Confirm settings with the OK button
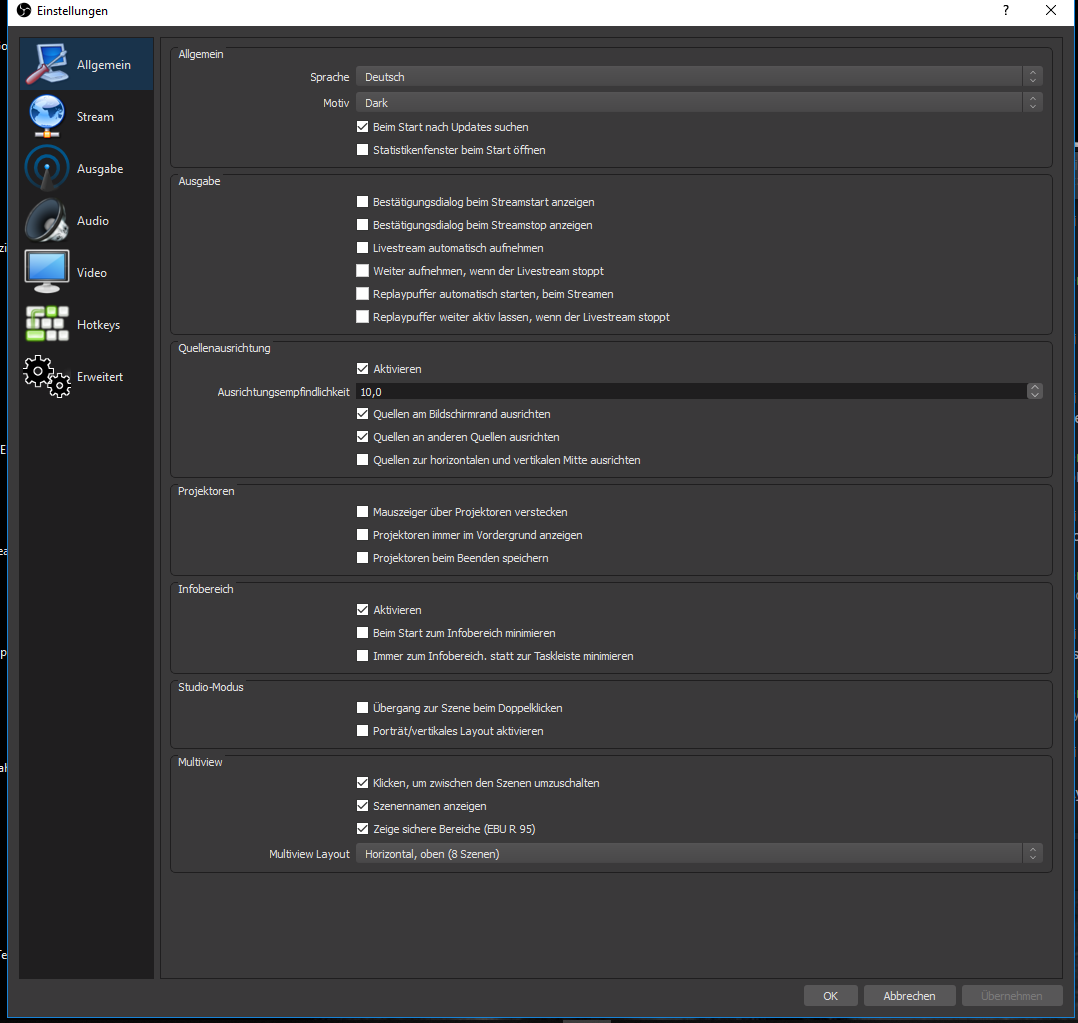This screenshot has height=1023, width=1078. point(830,996)
